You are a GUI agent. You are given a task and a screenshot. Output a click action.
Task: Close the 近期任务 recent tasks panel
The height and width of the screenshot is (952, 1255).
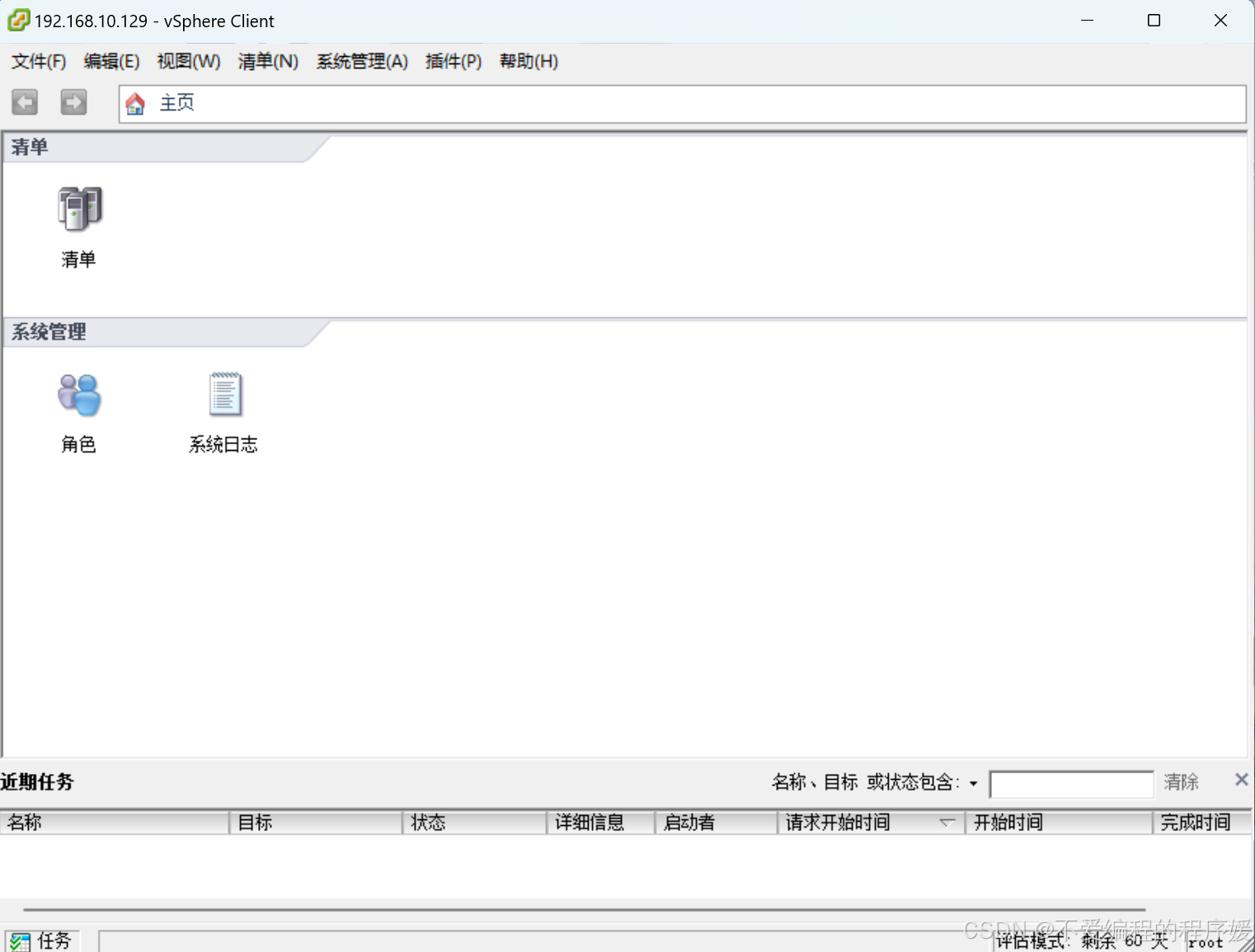(1241, 780)
